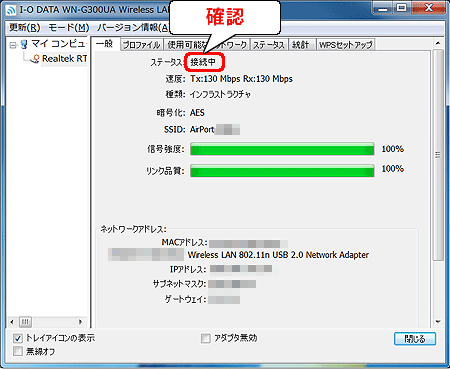Image resolution: width=450 pixels, height=369 pixels.
Task: Collapse the マイ コンピュータ tree node
Action: 13,45
